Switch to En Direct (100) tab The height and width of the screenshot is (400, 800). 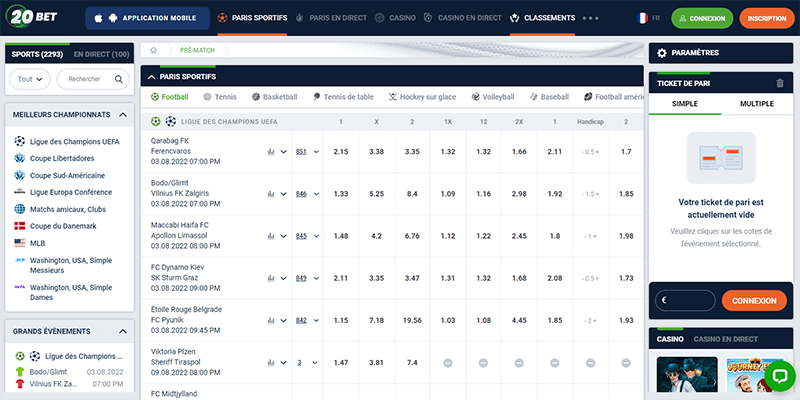point(102,54)
